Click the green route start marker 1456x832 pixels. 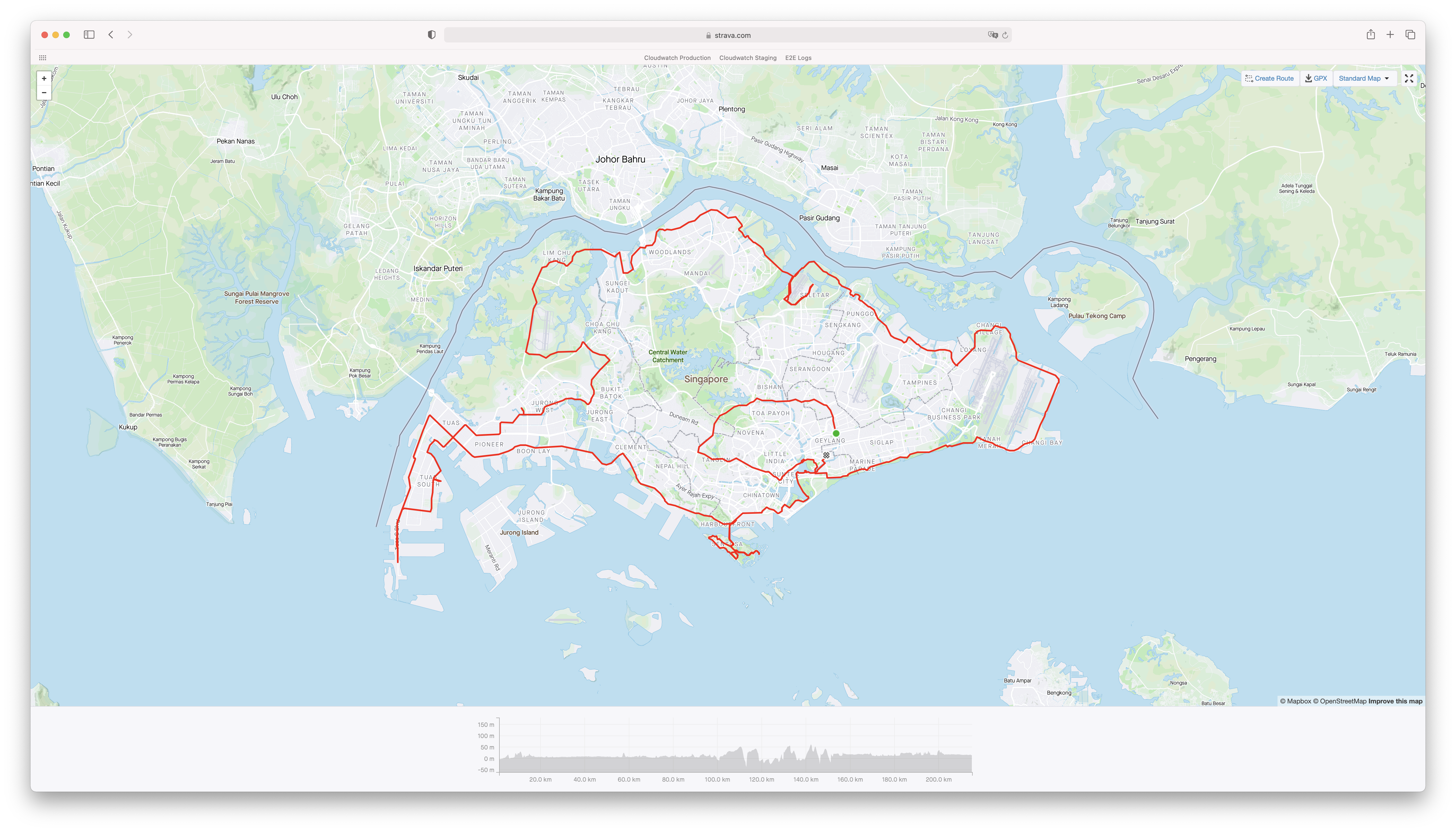pos(836,433)
